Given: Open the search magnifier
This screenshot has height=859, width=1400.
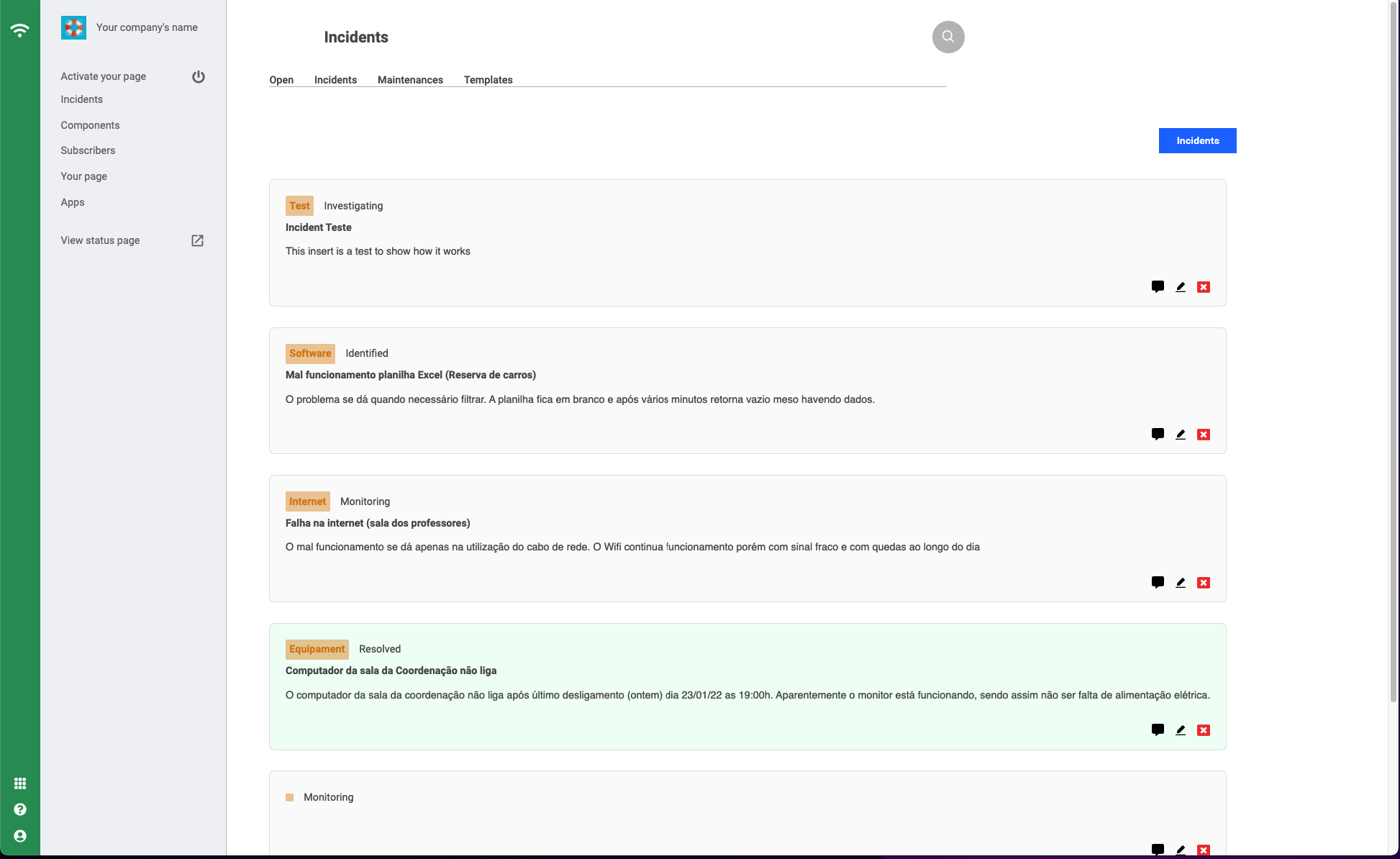Looking at the screenshot, I should [x=947, y=37].
